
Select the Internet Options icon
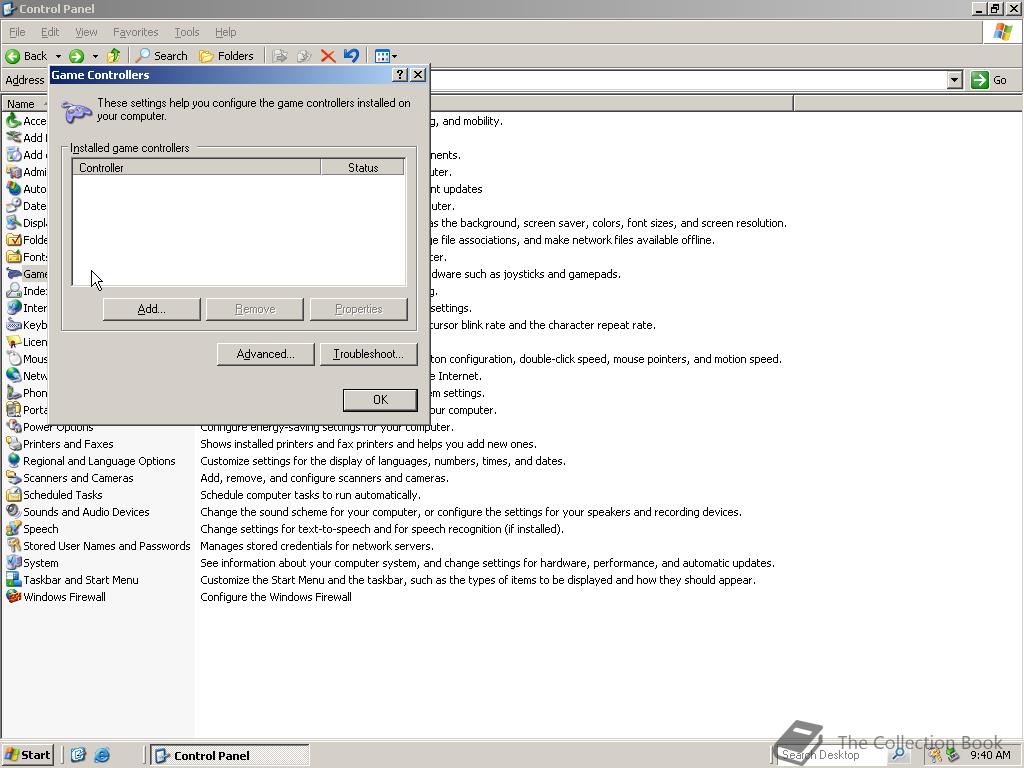tap(13, 308)
